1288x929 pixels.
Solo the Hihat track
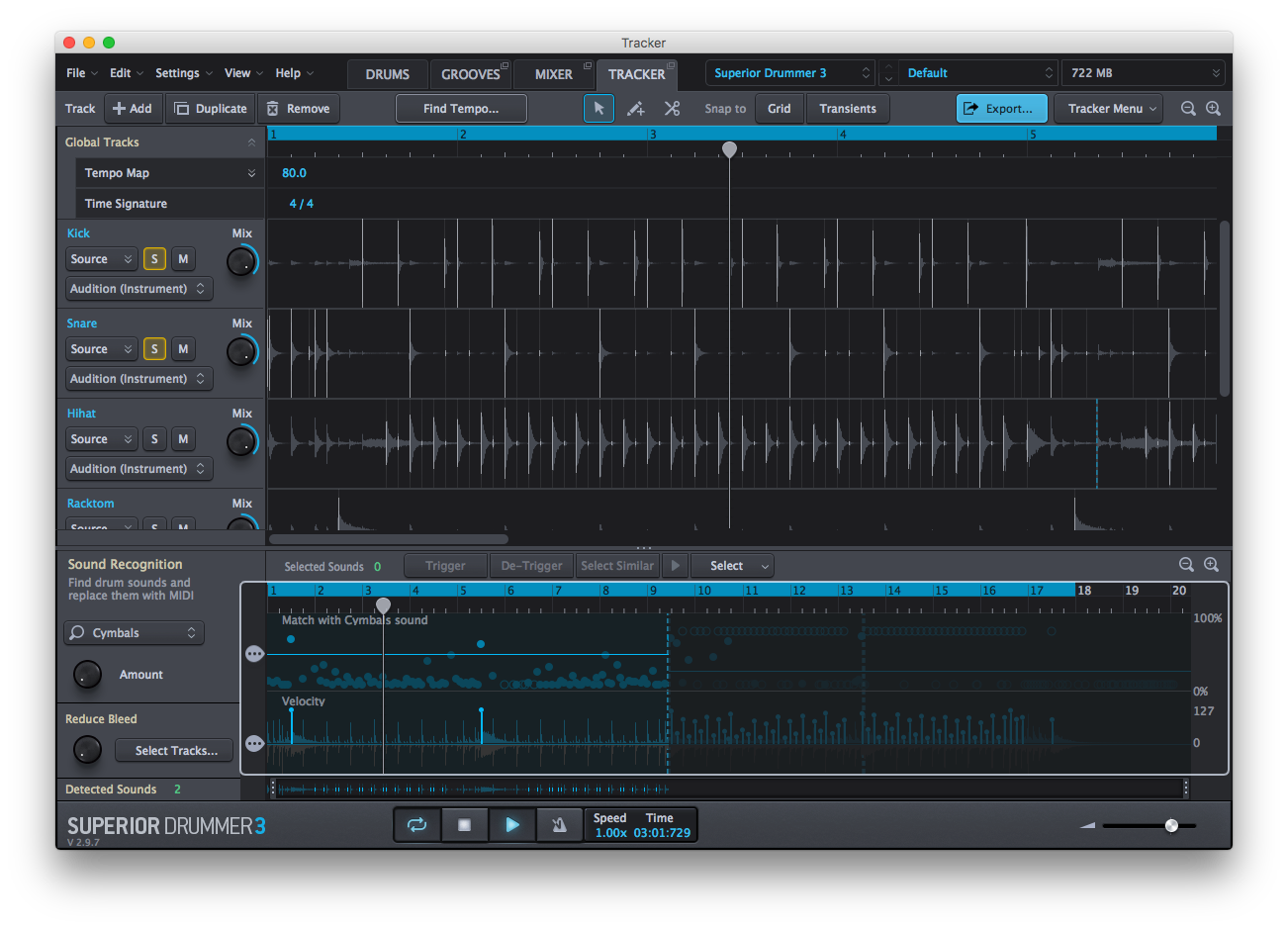[x=154, y=439]
